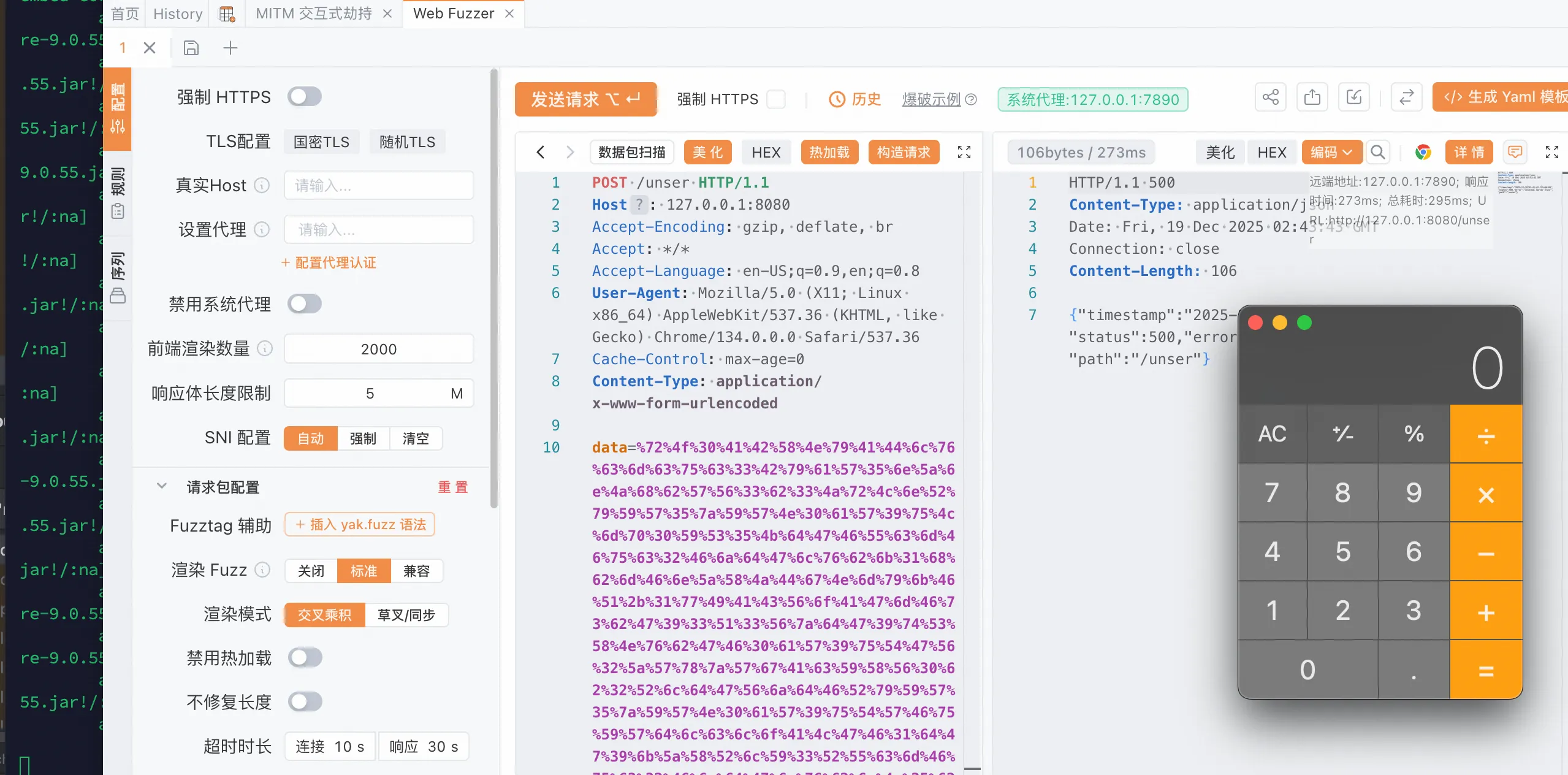The image size is (1568, 775).
Task: Switch to the MITM 交互式劫持 tab
Action: [x=314, y=13]
